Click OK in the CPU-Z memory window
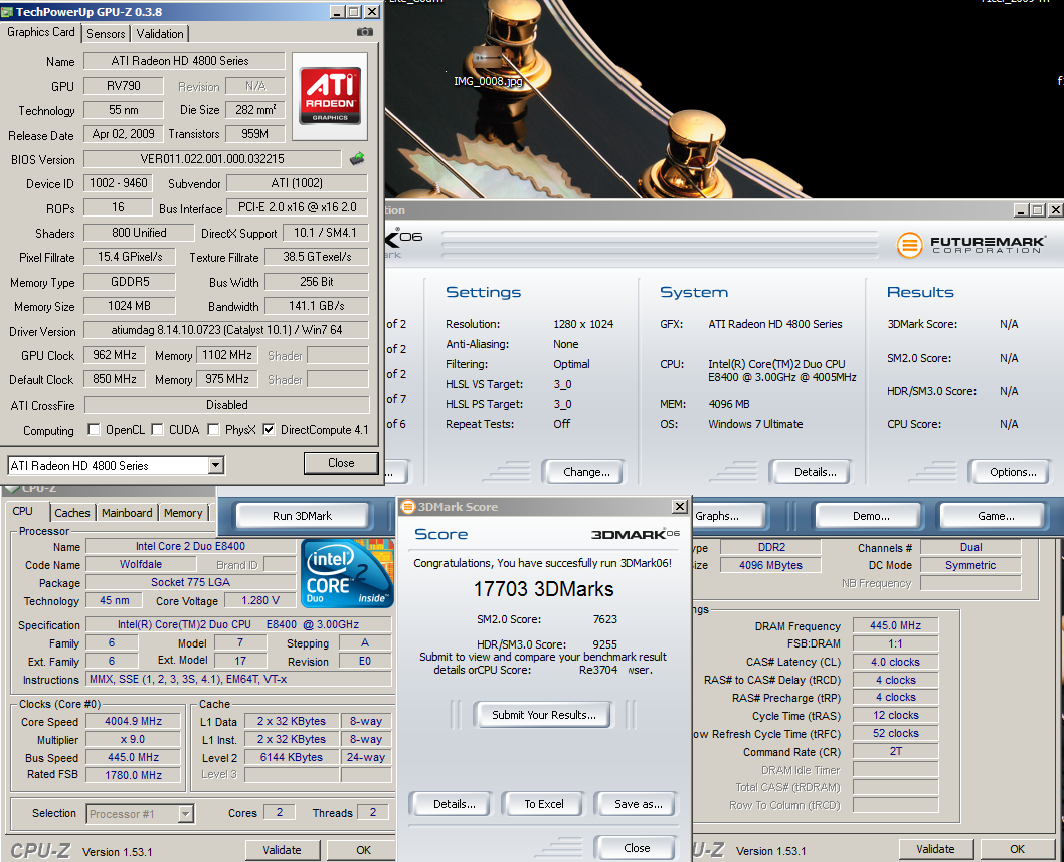Image resolution: width=1064 pixels, height=862 pixels. click(x=1017, y=849)
